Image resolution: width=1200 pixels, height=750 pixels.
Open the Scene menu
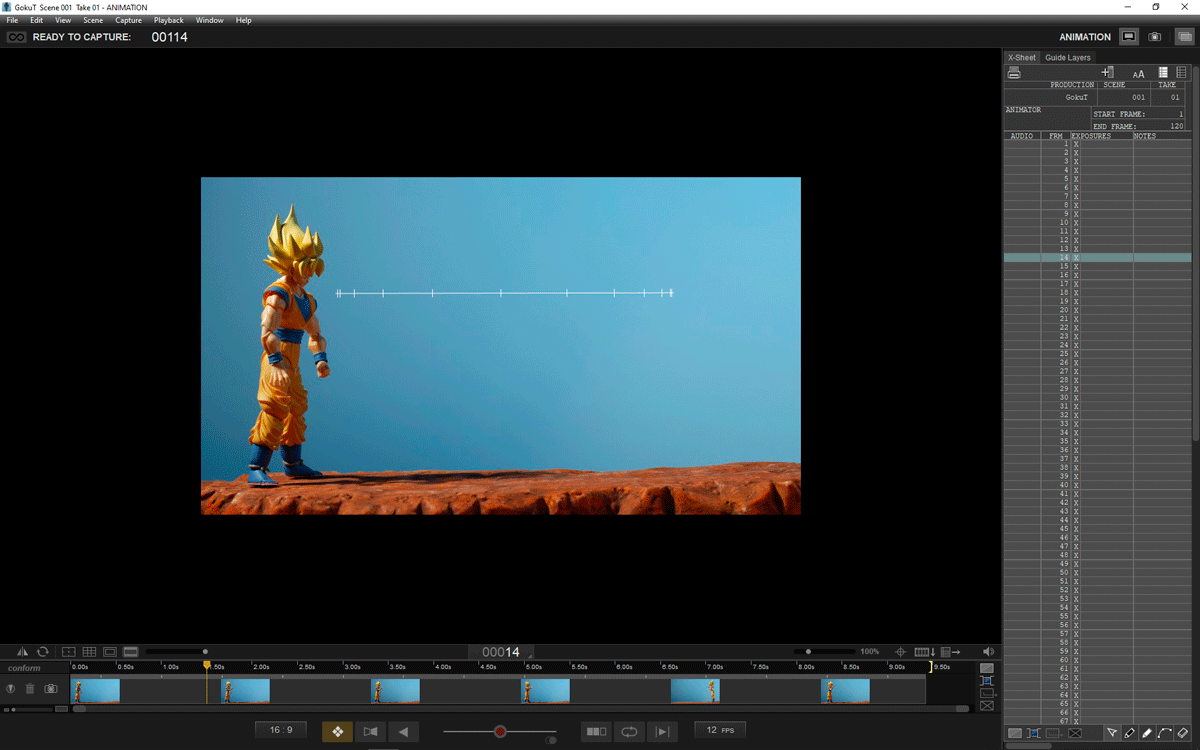(93, 20)
